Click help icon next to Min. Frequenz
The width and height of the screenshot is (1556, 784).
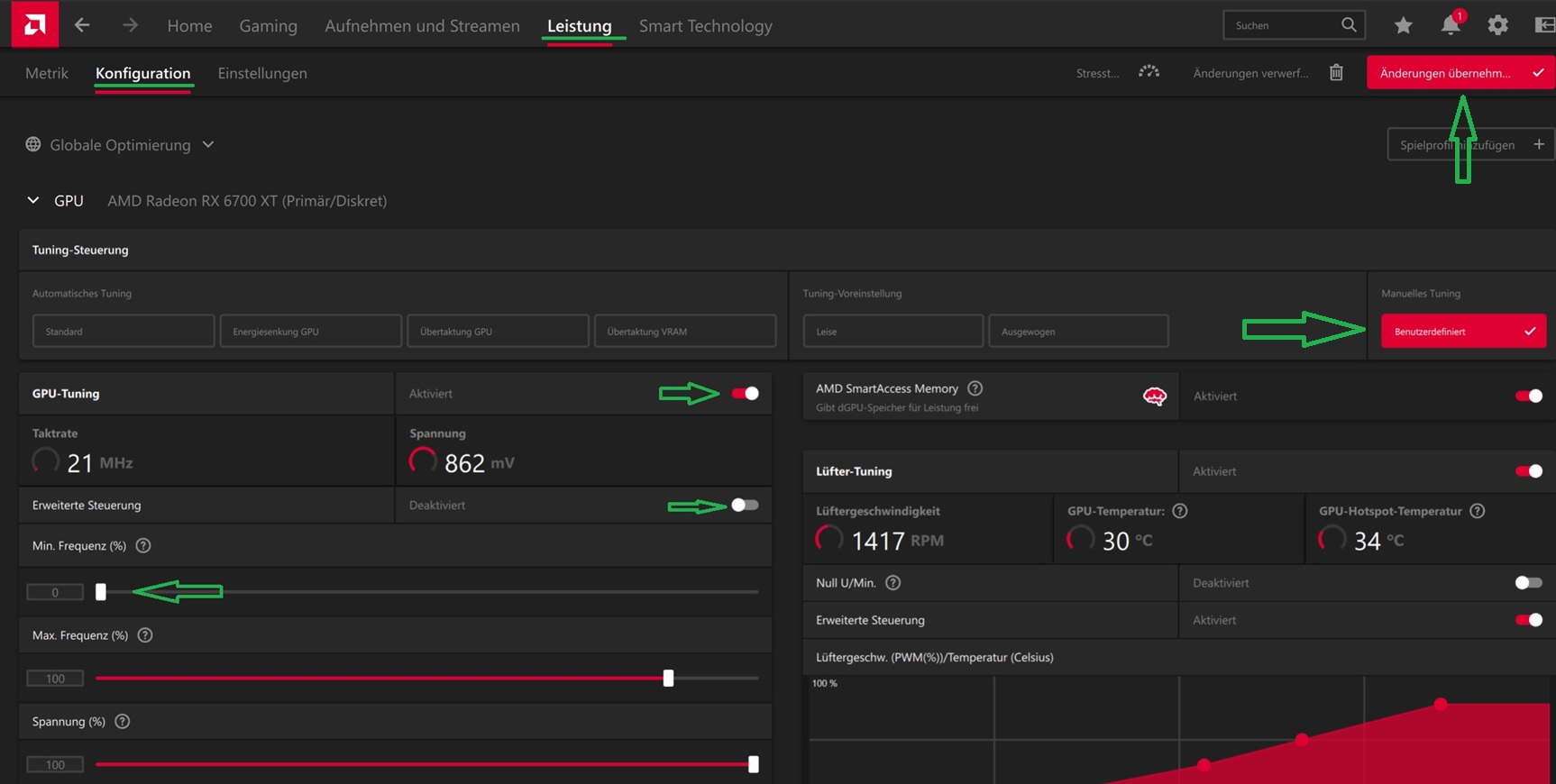tap(143, 545)
